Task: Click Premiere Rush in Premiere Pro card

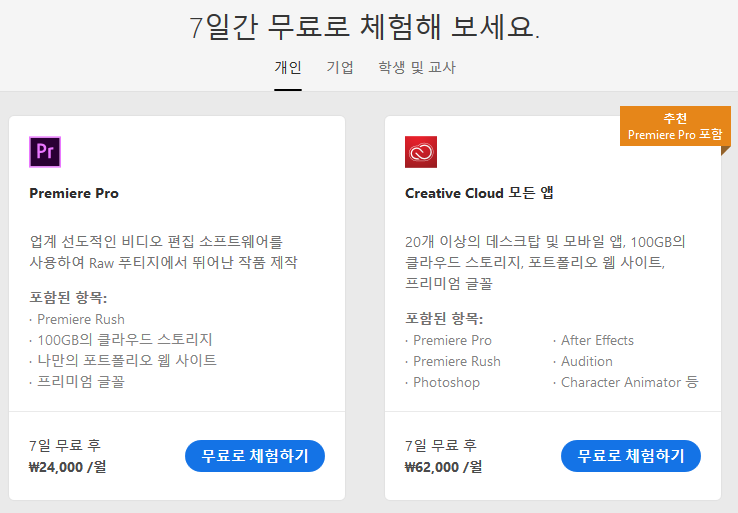Action: pos(80,319)
